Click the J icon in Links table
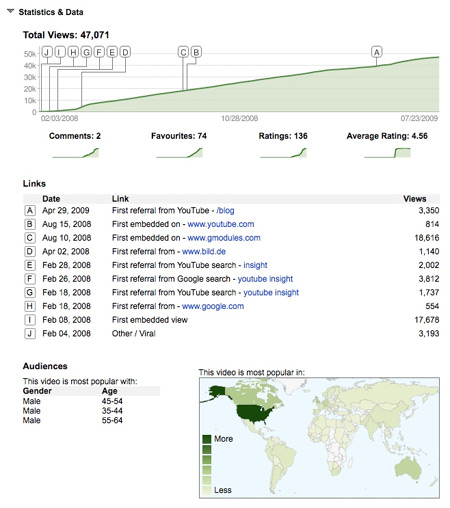This screenshot has height=508, width=450. 30,334
